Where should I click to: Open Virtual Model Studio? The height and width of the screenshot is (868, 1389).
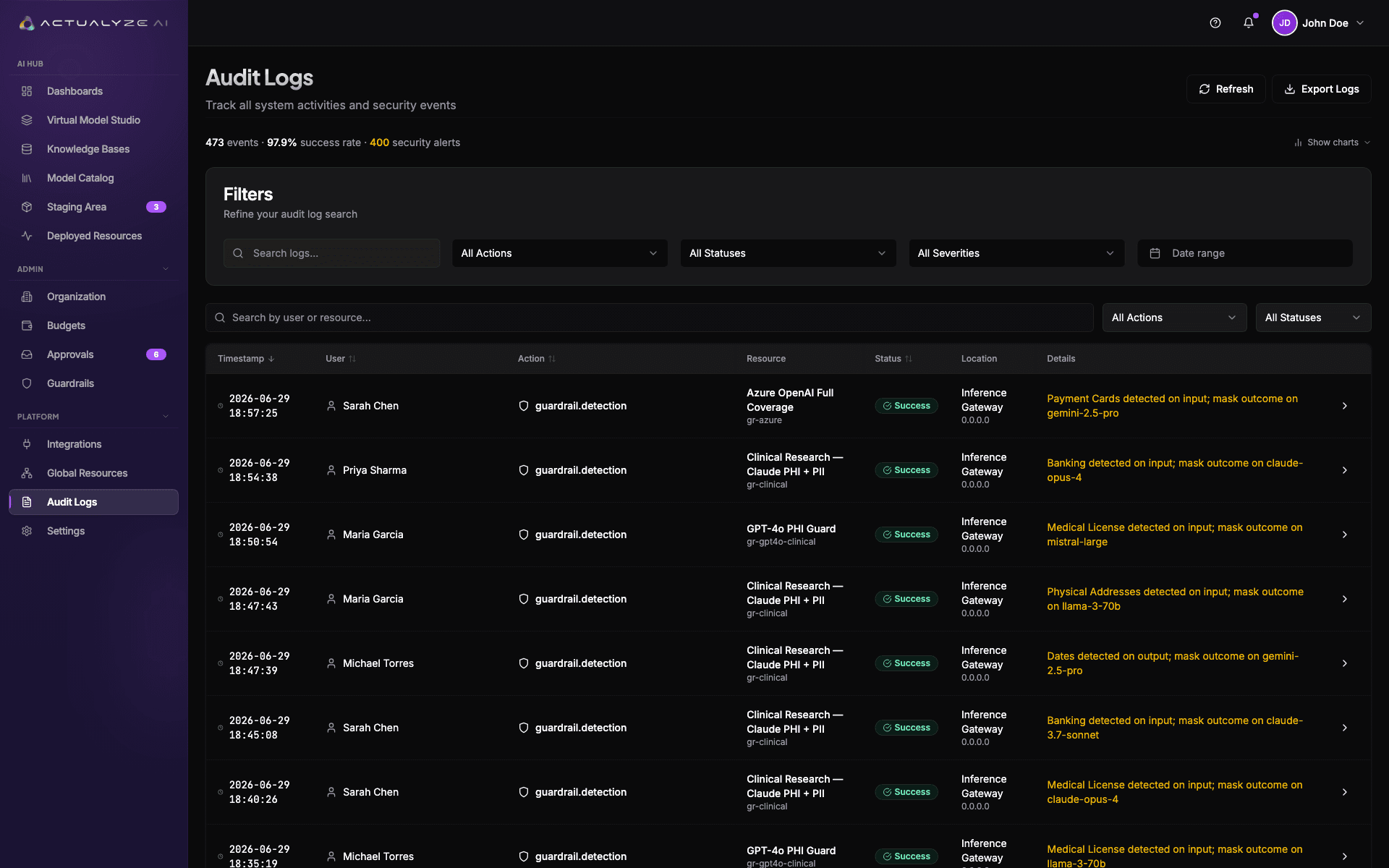click(x=93, y=120)
